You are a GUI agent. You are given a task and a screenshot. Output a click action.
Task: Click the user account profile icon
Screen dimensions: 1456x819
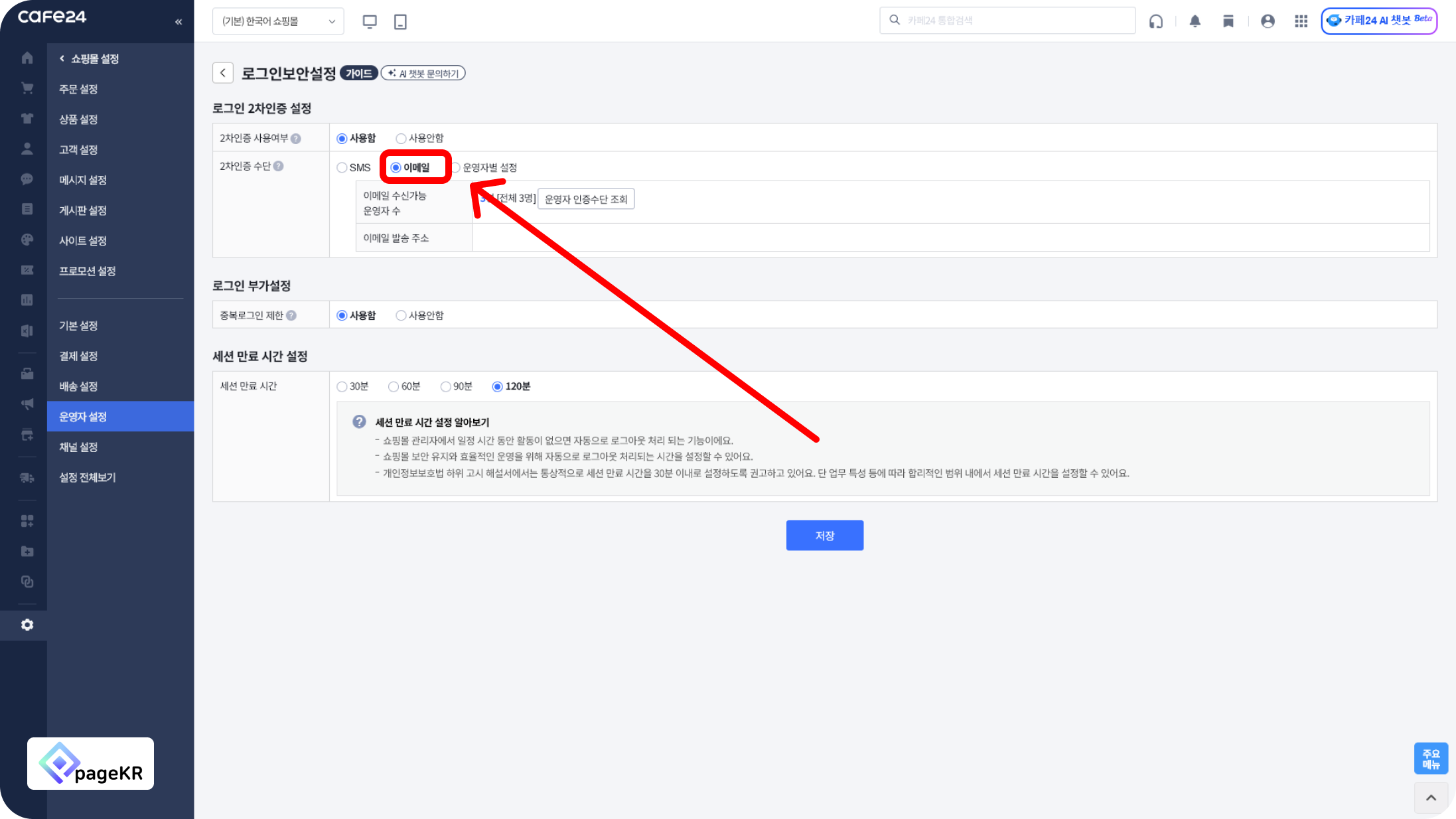(x=1267, y=21)
